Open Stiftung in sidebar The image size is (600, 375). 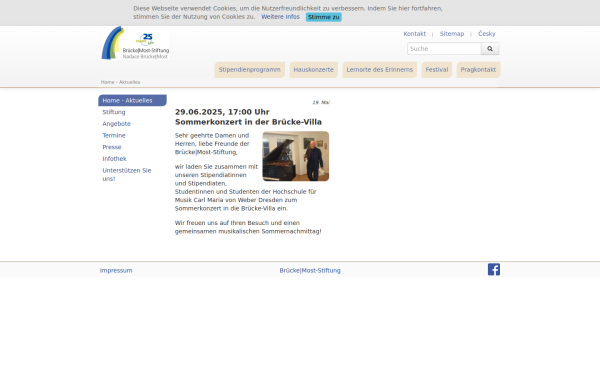point(114,112)
